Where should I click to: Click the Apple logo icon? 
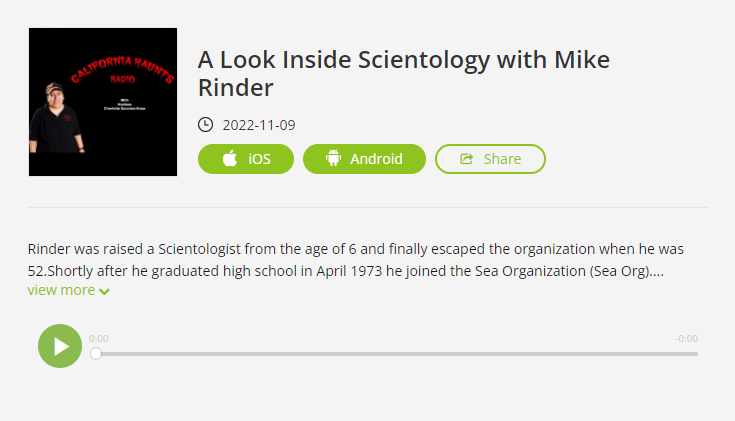tap(230, 159)
